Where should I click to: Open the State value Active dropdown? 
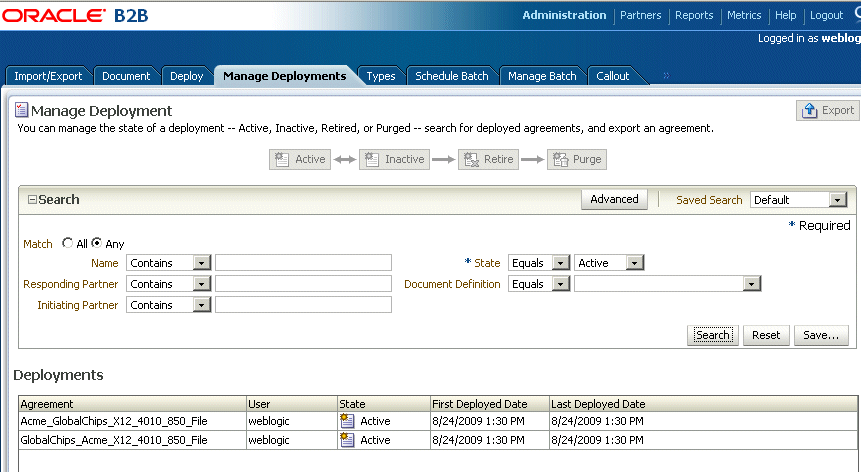[x=609, y=263]
